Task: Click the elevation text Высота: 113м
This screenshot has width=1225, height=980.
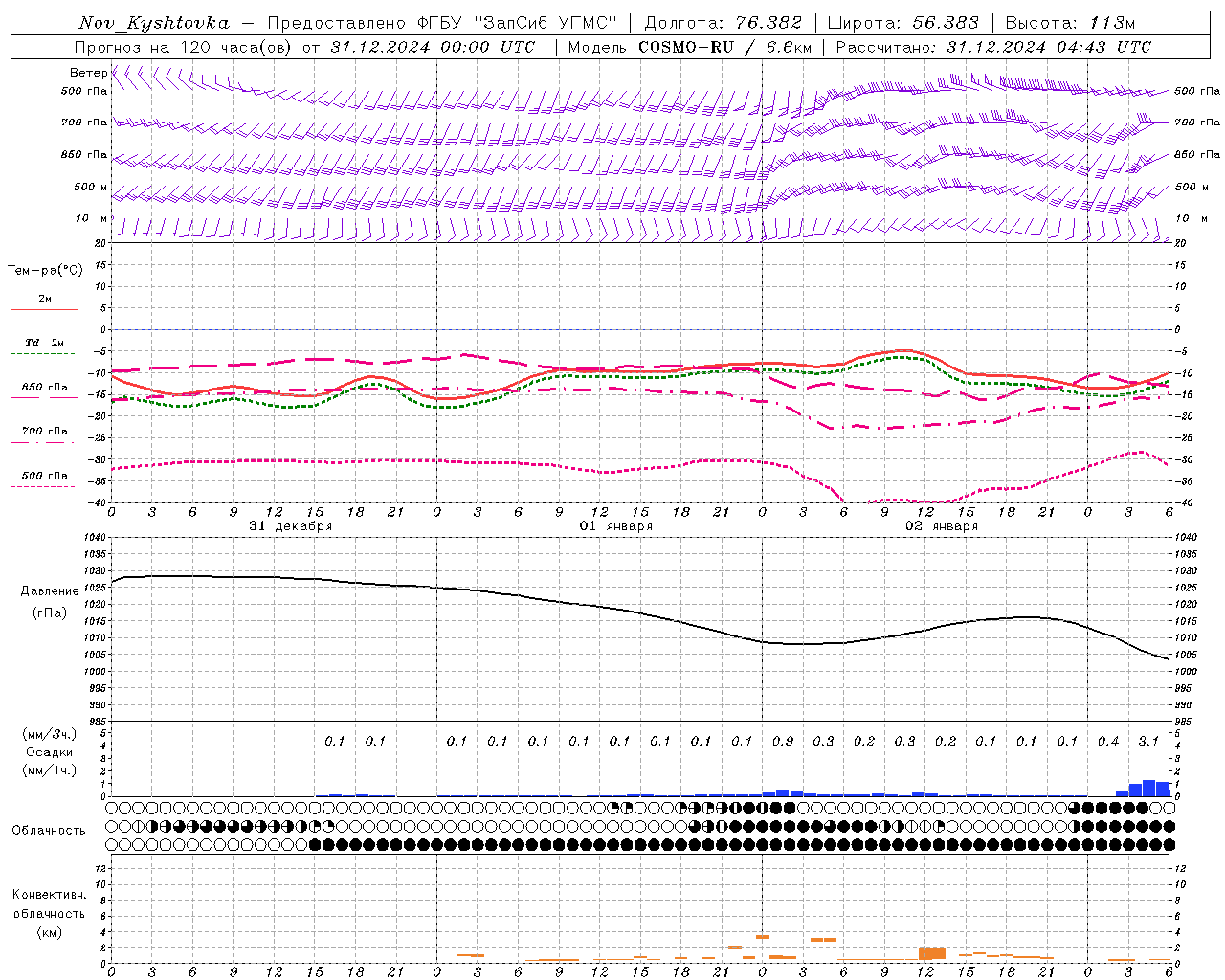Action: tap(1070, 23)
